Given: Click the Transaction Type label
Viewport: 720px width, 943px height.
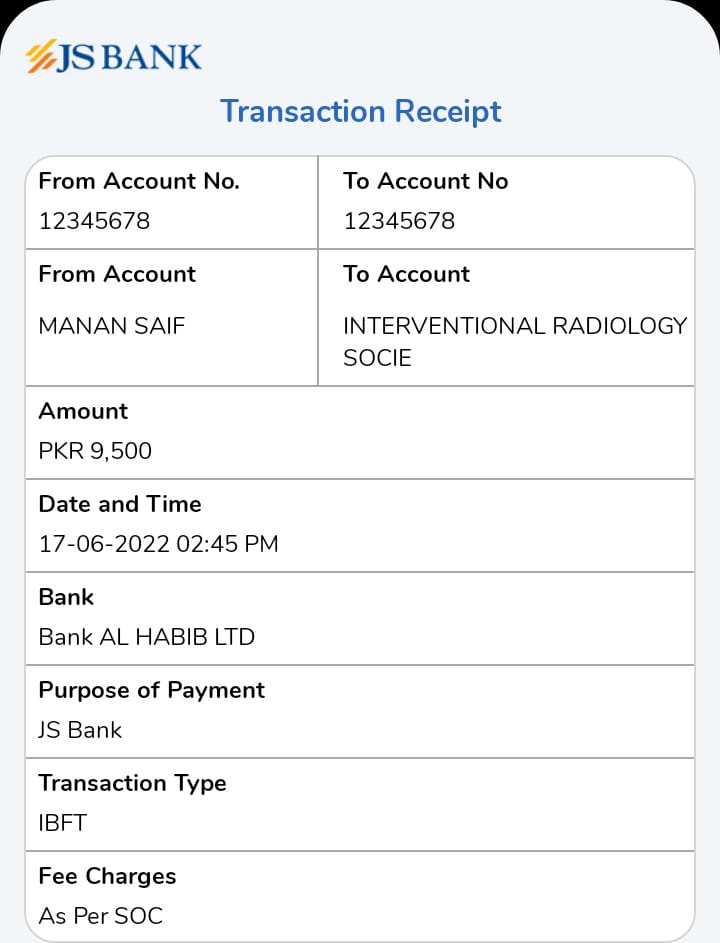Looking at the screenshot, I should [132, 783].
